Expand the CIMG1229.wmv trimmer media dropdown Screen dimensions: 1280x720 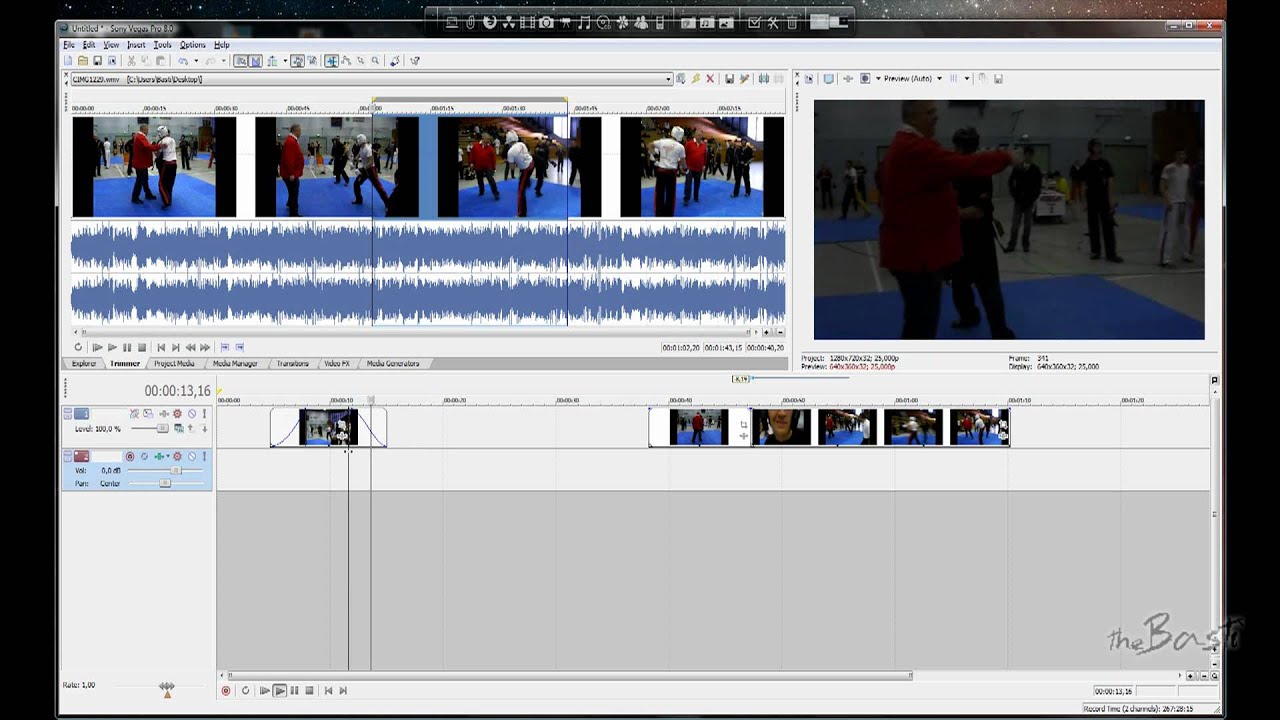(x=668, y=79)
